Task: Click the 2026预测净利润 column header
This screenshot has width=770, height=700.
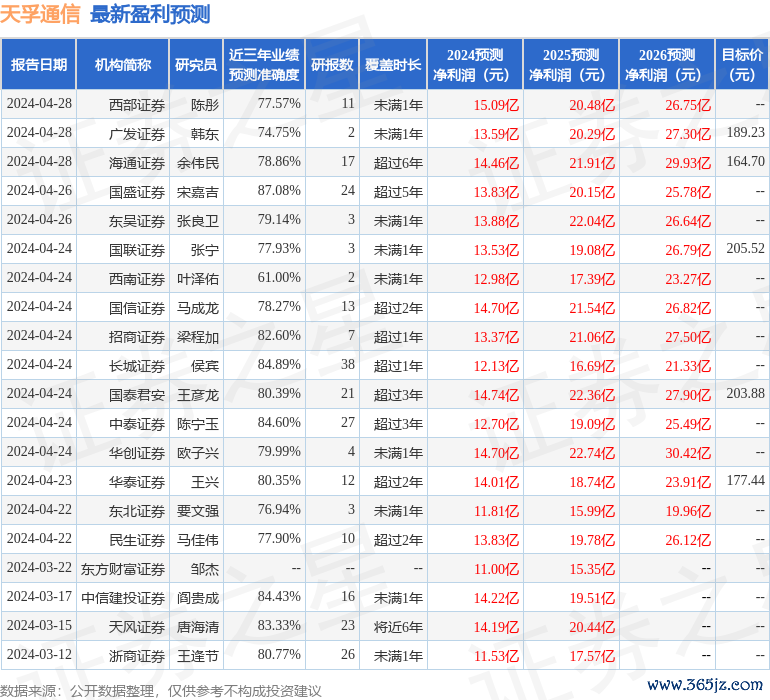Action: (667, 65)
